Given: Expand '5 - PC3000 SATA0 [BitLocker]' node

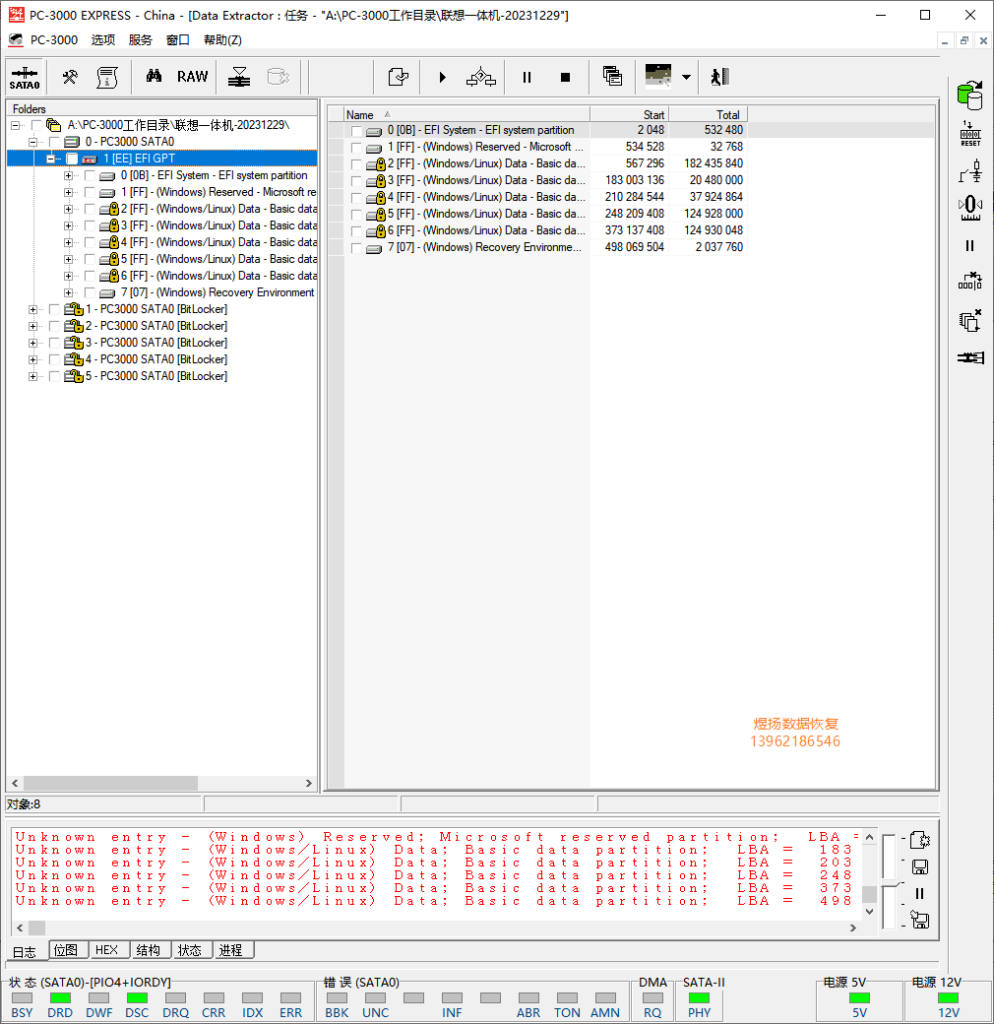Looking at the screenshot, I should pyautogui.click(x=33, y=376).
